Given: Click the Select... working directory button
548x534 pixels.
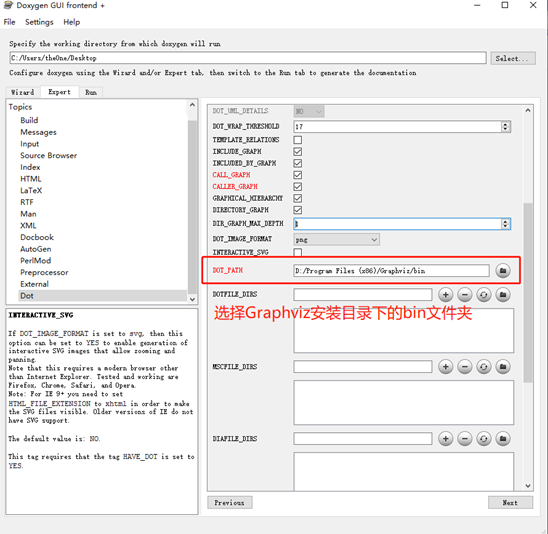Looking at the screenshot, I should [x=512, y=58].
